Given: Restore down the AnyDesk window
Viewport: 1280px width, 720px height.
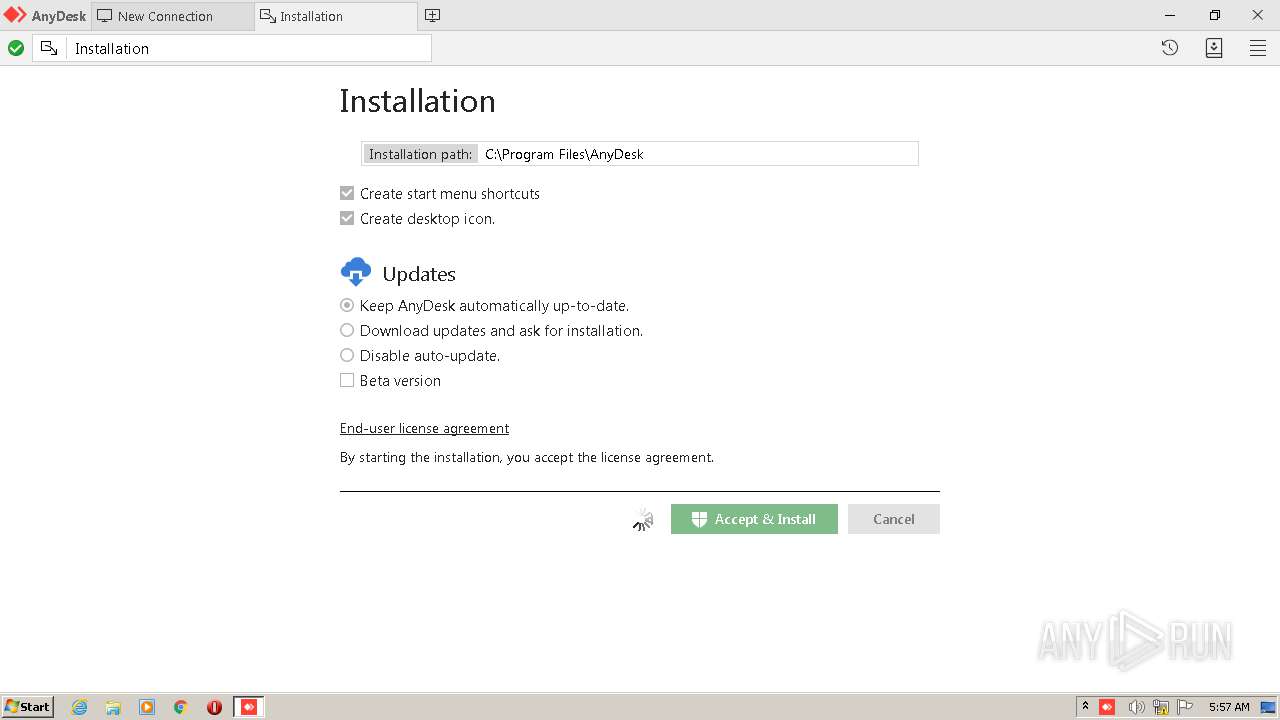Looking at the screenshot, I should tap(1214, 15).
